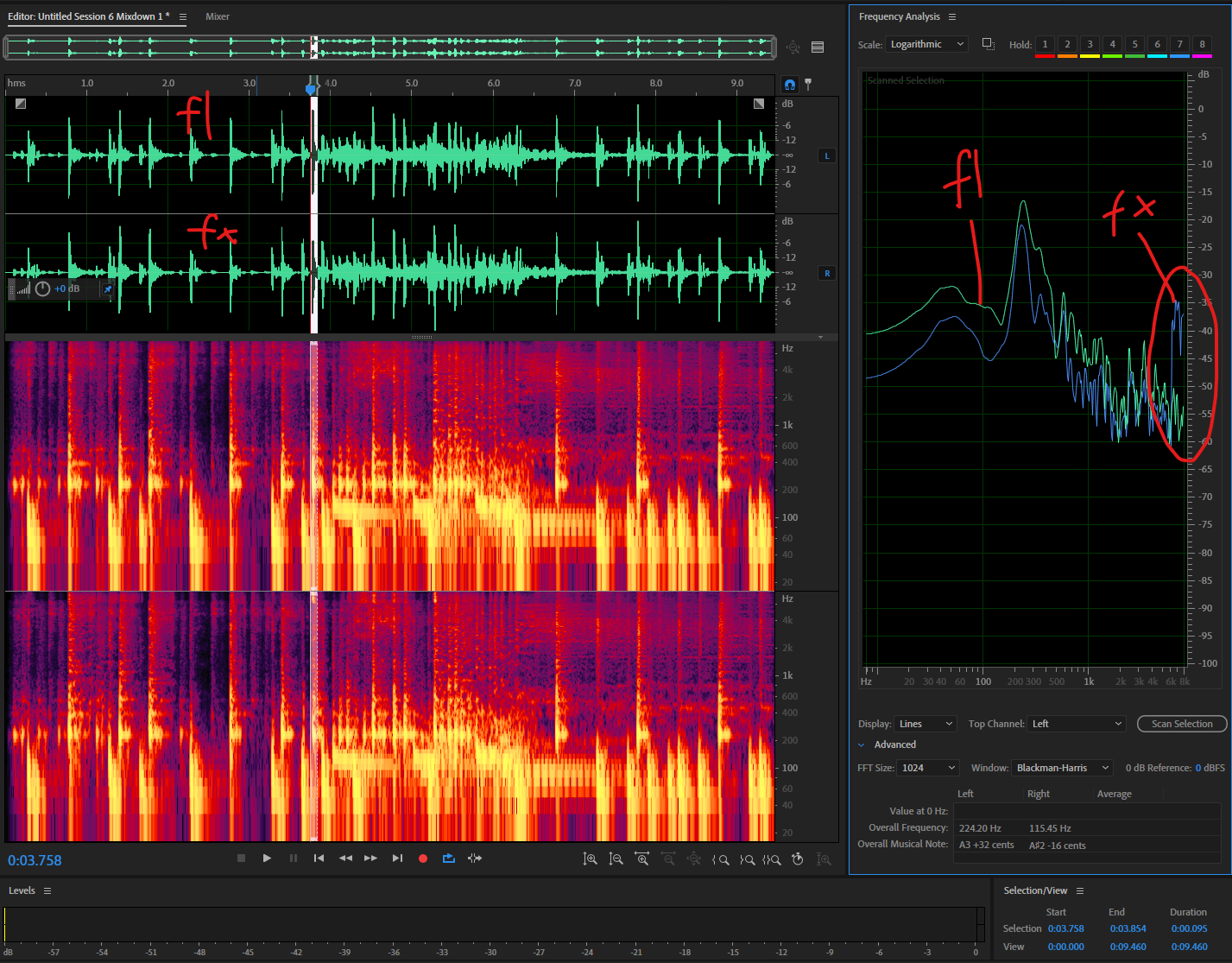Toggle the HUD pin icon
Image resolution: width=1232 pixels, height=963 pixels.
tap(108, 289)
